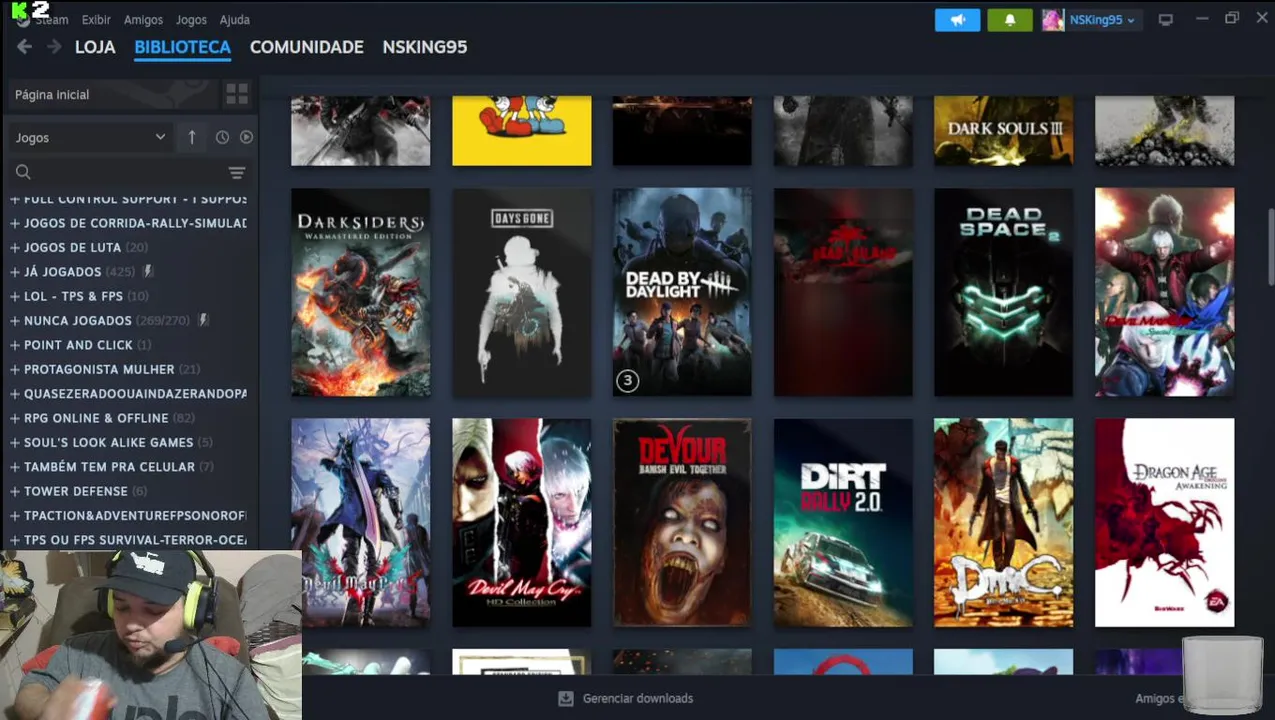Screen dimensions: 1275x720
Task: Click the badge 3 on Dead by Daylight
Action: (x=627, y=380)
